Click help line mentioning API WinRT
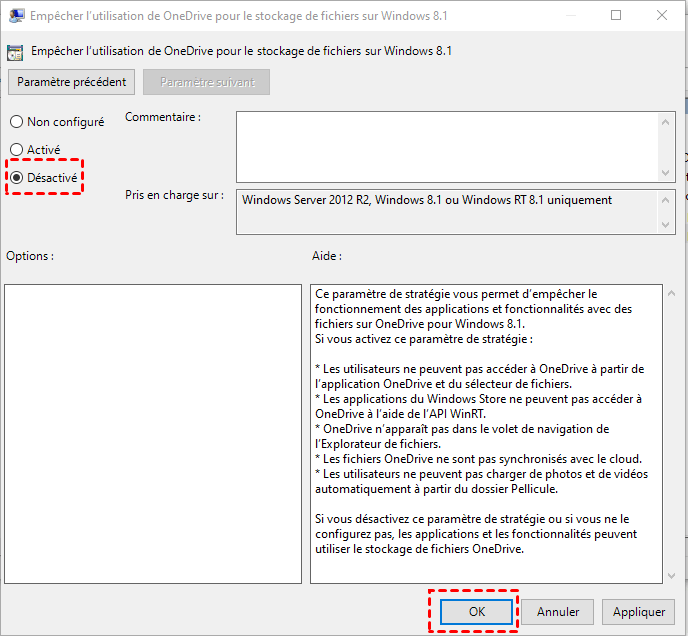Screen dimensions: 688x636 [x=478, y=406]
